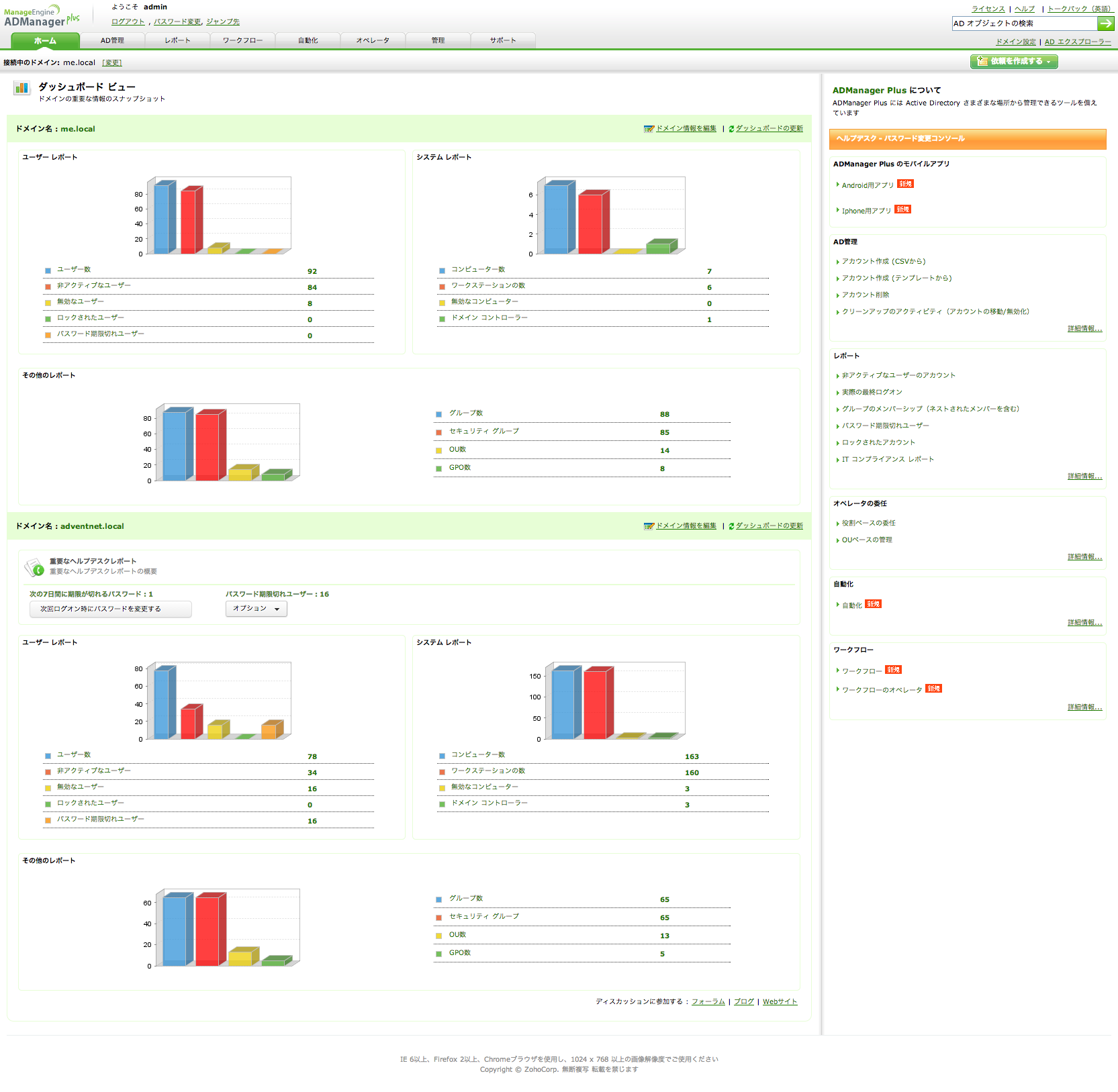Click the refresh icon for me.local dashboard
Image resolution: width=1118 pixels, height=1092 pixels.
pos(731,129)
